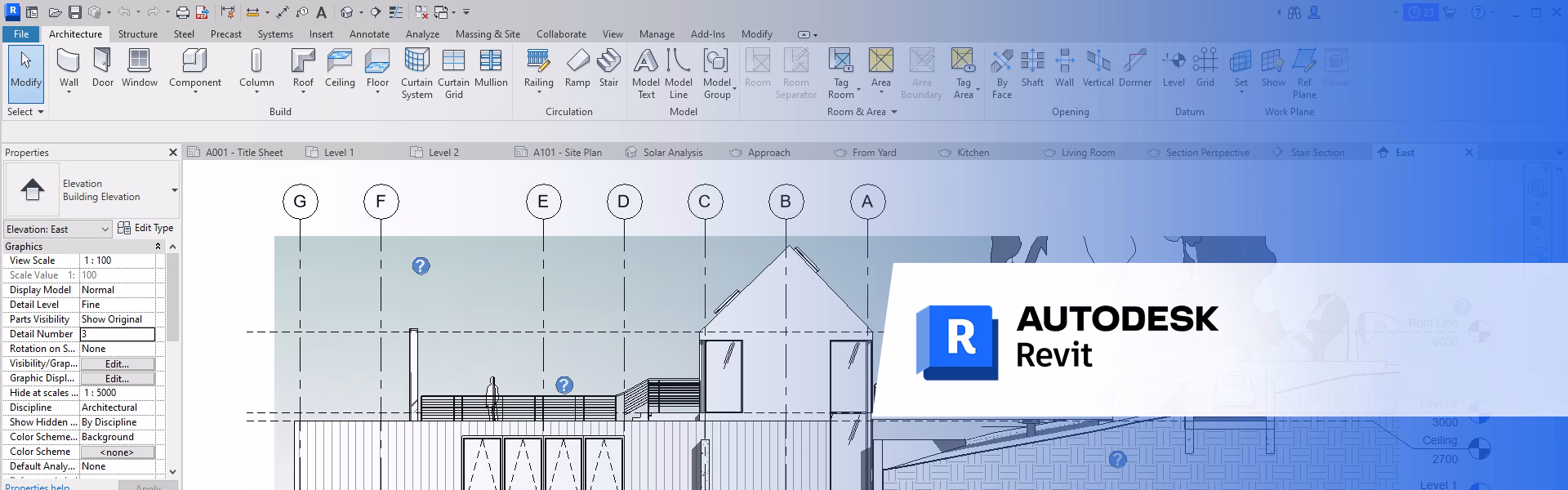
Task: Collapse the Graphics properties section
Action: click(x=158, y=247)
